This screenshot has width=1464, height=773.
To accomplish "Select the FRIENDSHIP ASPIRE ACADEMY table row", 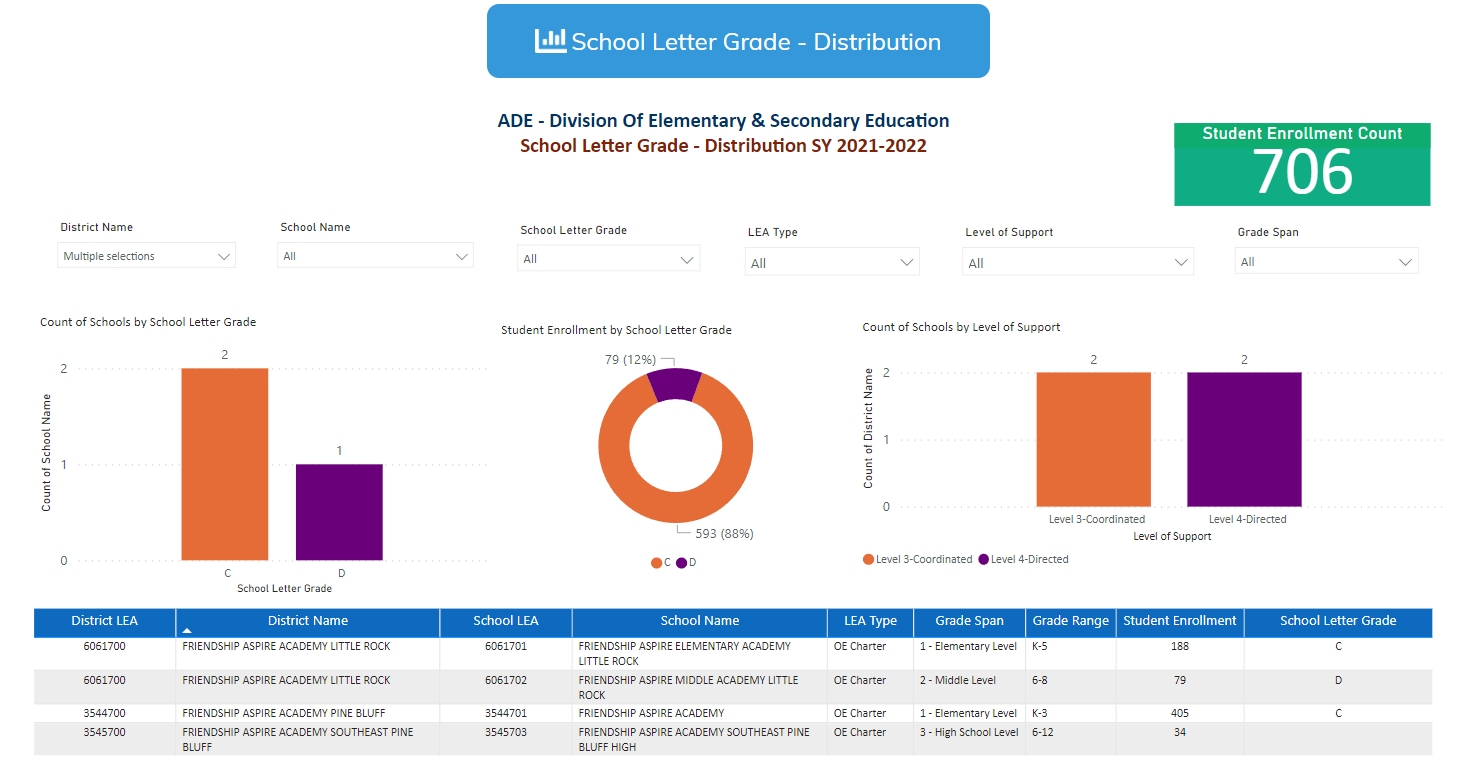I will point(700,712).
